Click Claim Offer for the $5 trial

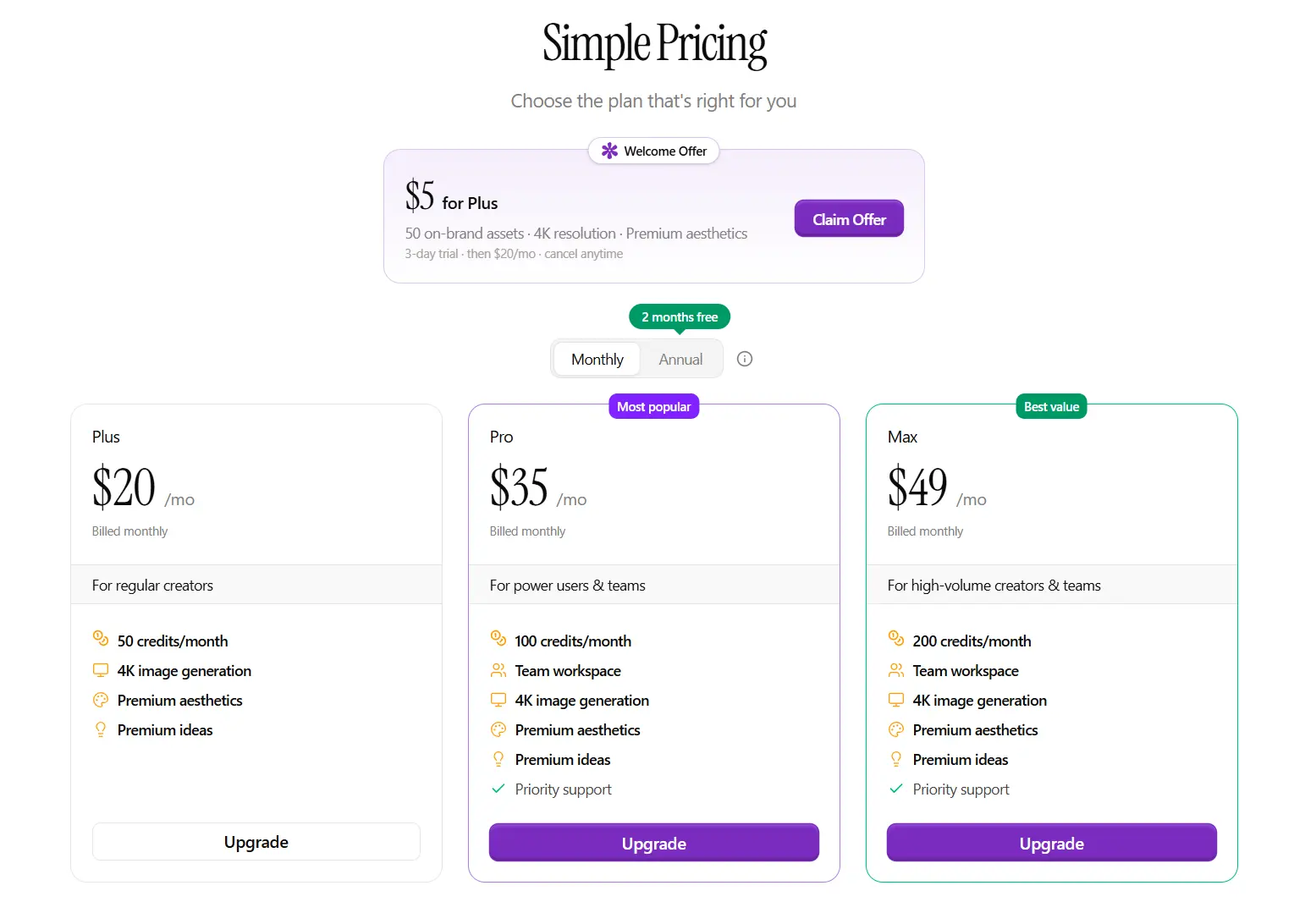849,218
